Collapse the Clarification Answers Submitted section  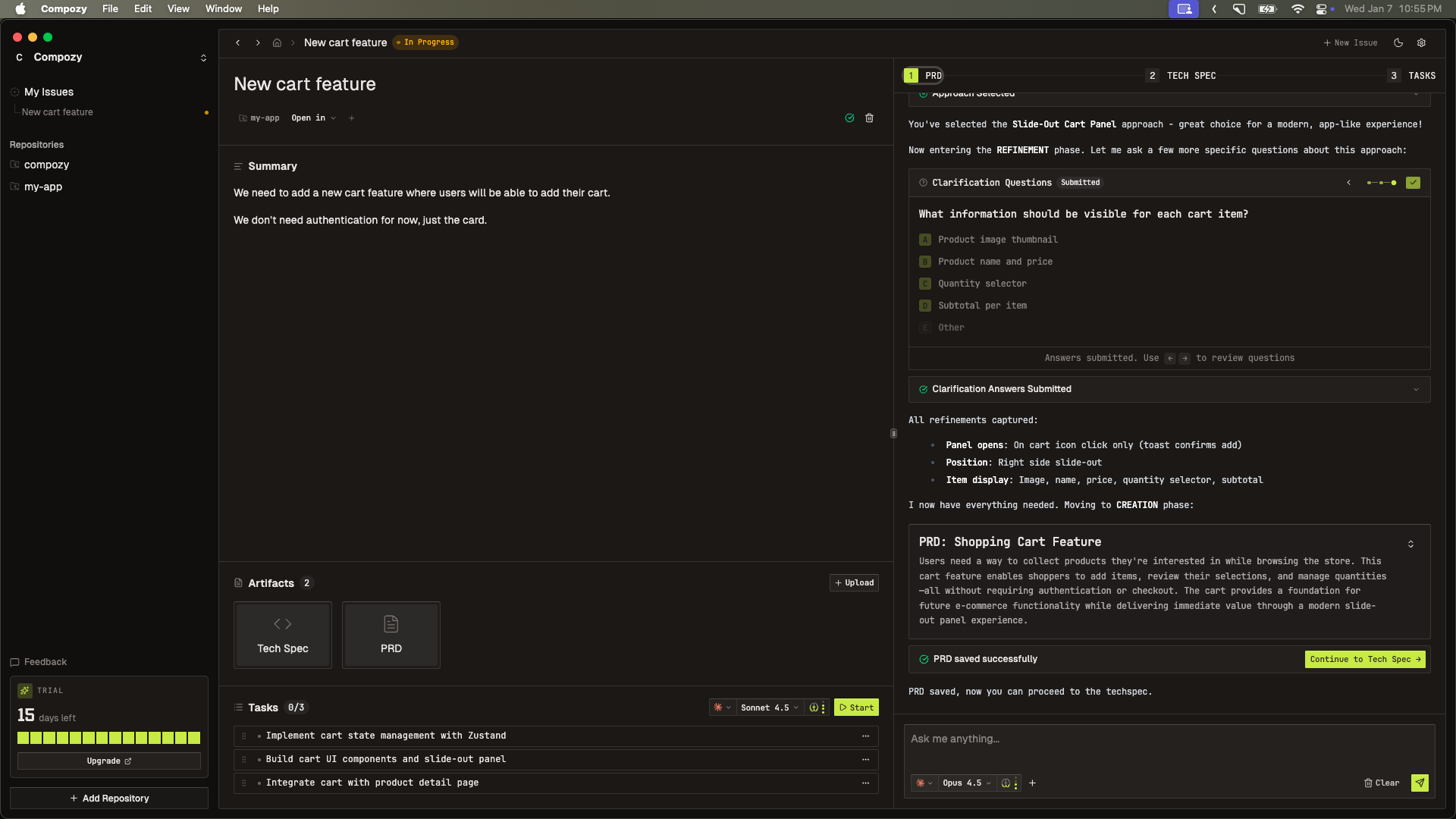click(1417, 389)
